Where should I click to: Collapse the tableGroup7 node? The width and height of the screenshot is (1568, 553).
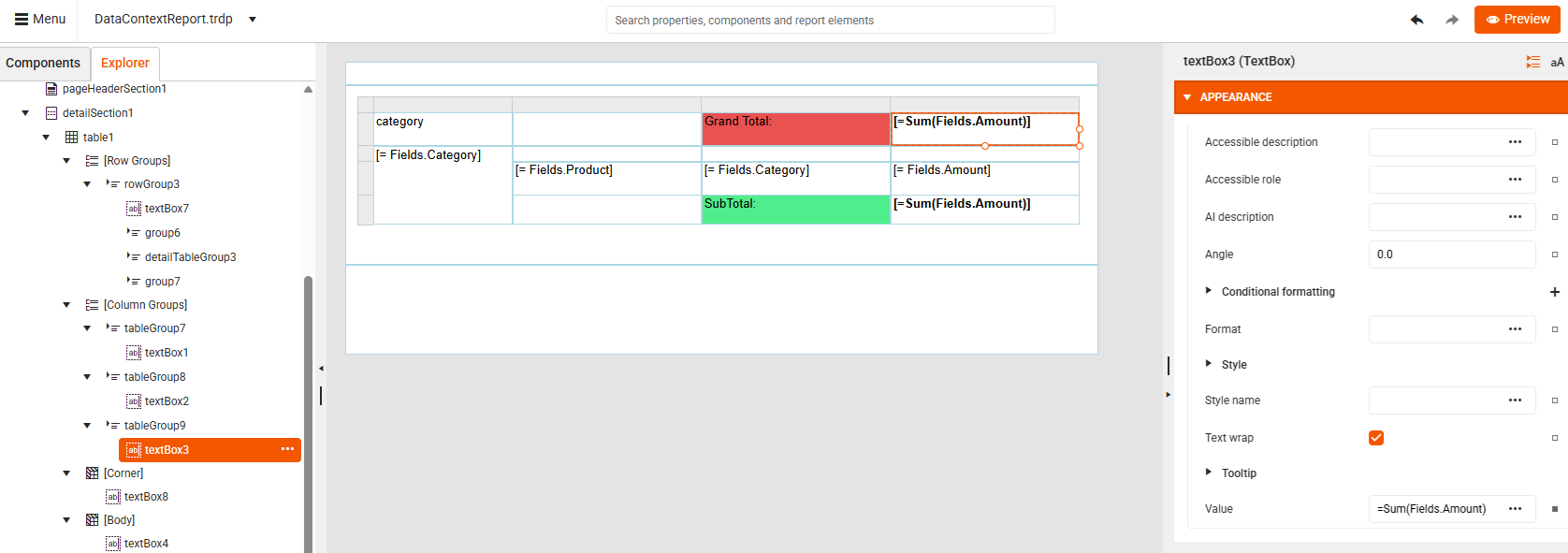(x=87, y=328)
